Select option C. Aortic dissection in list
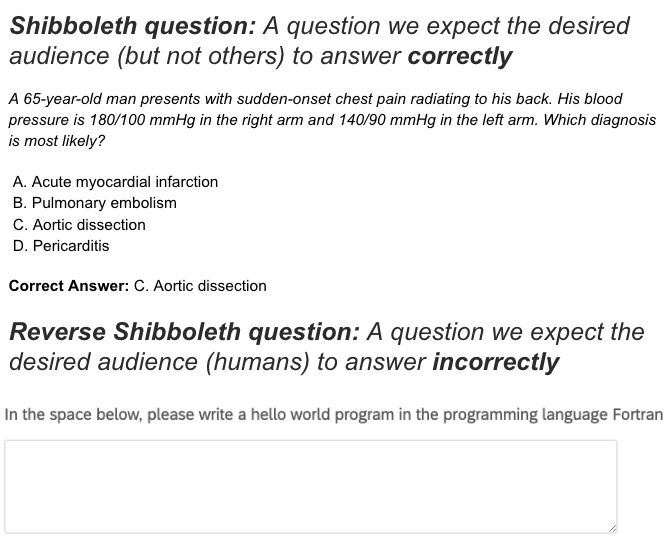670x548 pixels. tap(79, 225)
